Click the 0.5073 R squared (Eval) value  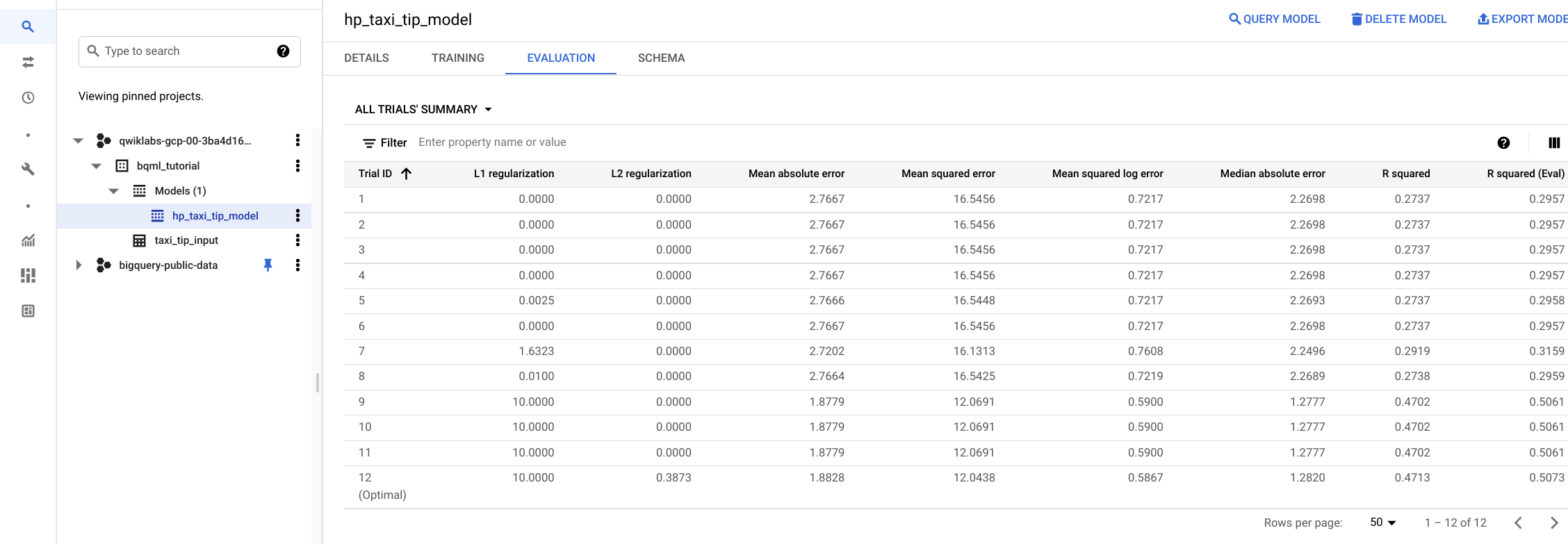tap(1546, 478)
